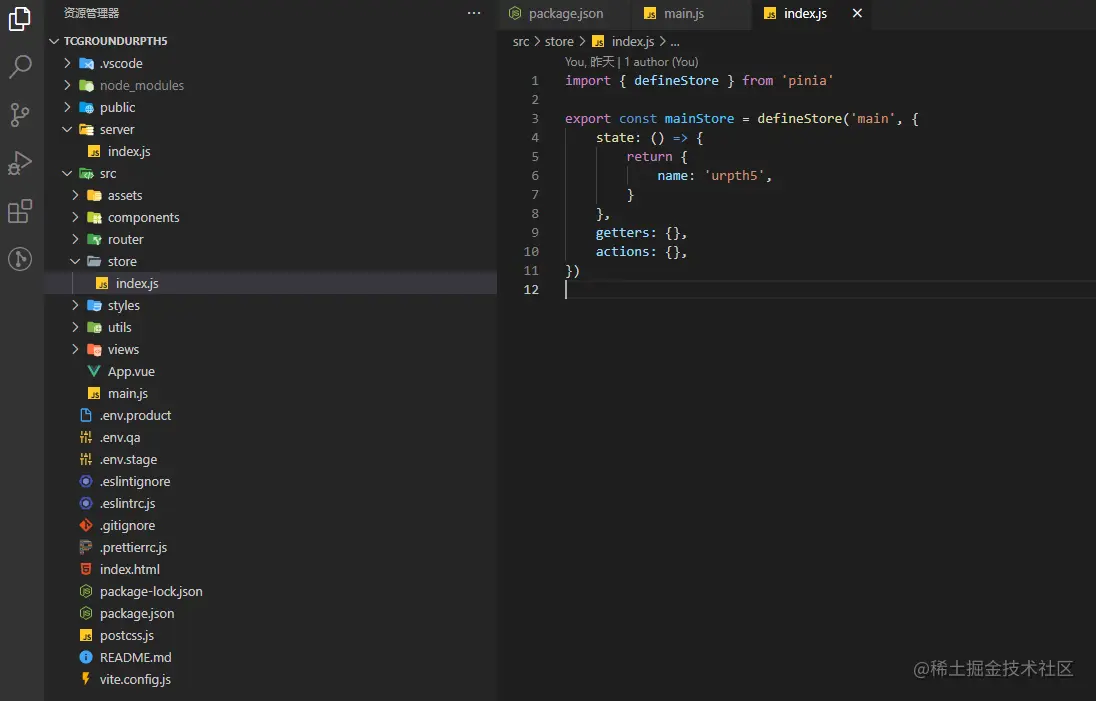
Task: Open the .env.qa file
Action: 120,438
